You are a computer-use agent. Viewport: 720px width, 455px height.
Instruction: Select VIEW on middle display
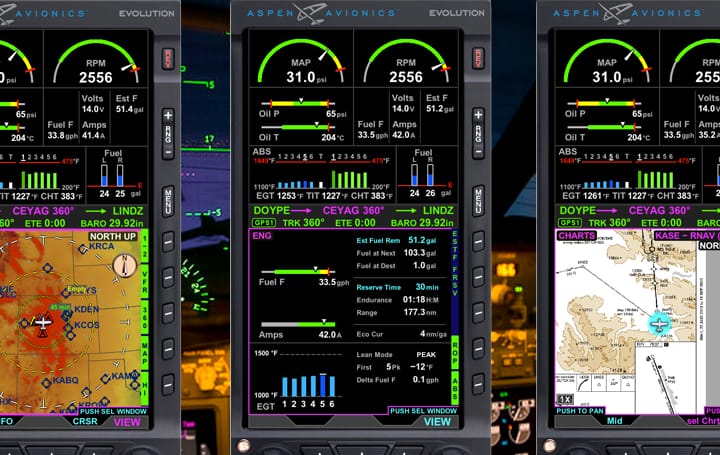pos(437,422)
